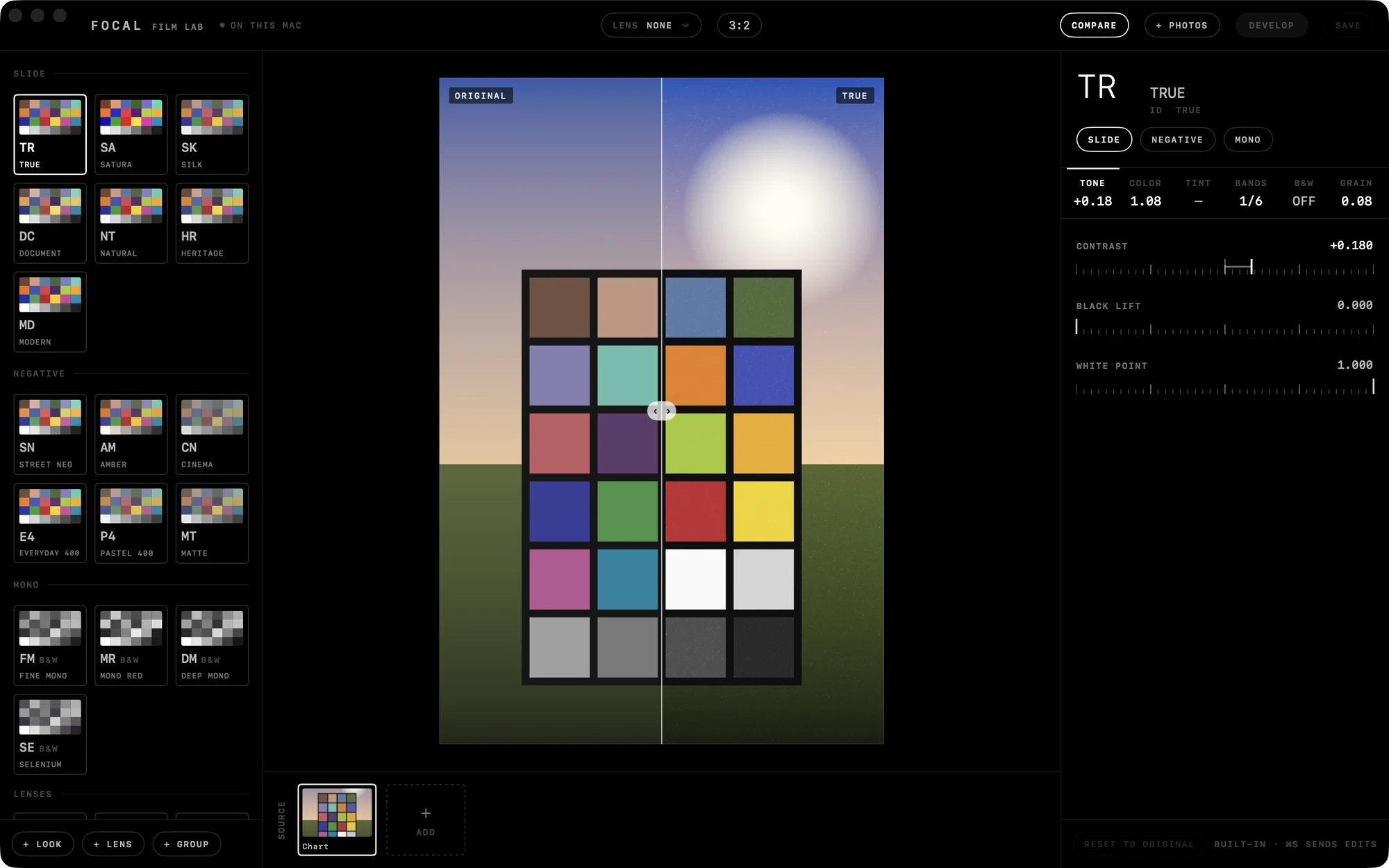Switch film type to Negative
Screen dimensions: 1389x868
pos(1177,140)
